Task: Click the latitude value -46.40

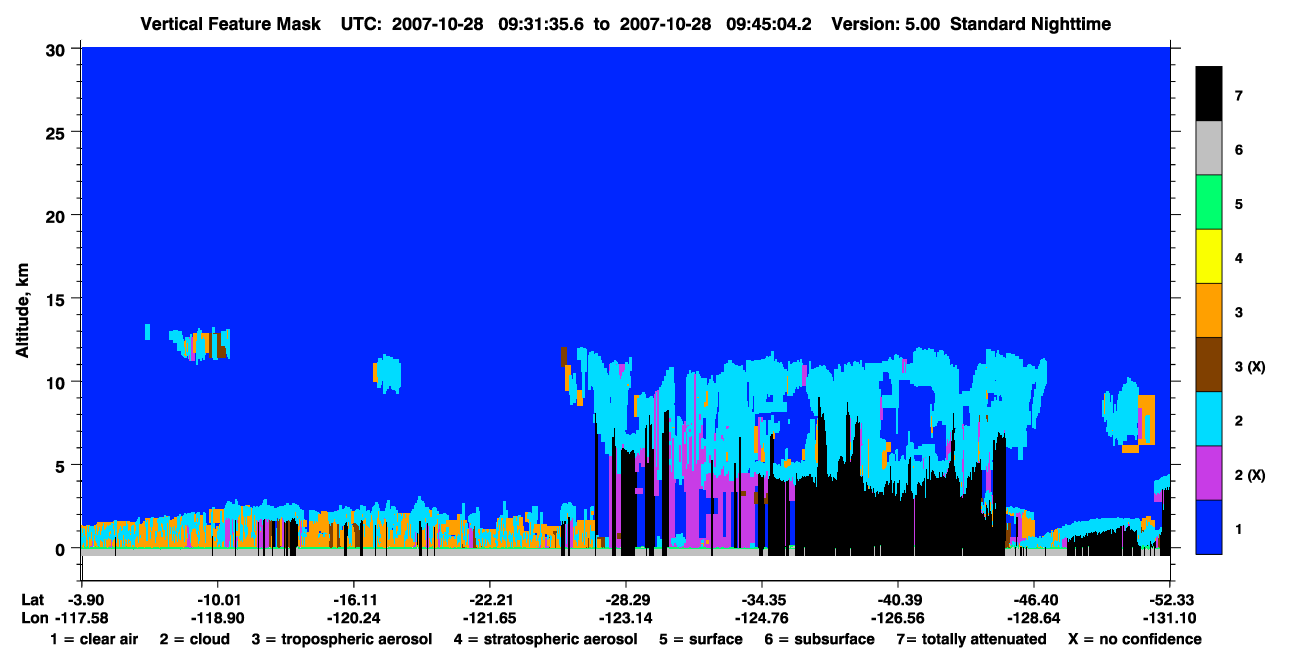Action: 1034,599
